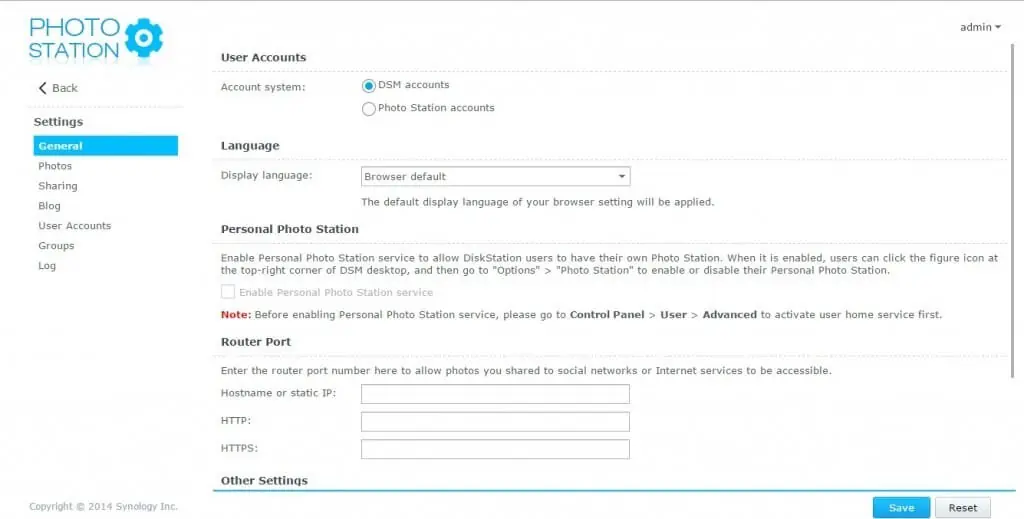The image size is (1024, 519).
Task: Open the Sharing settings page
Action: 58,186
